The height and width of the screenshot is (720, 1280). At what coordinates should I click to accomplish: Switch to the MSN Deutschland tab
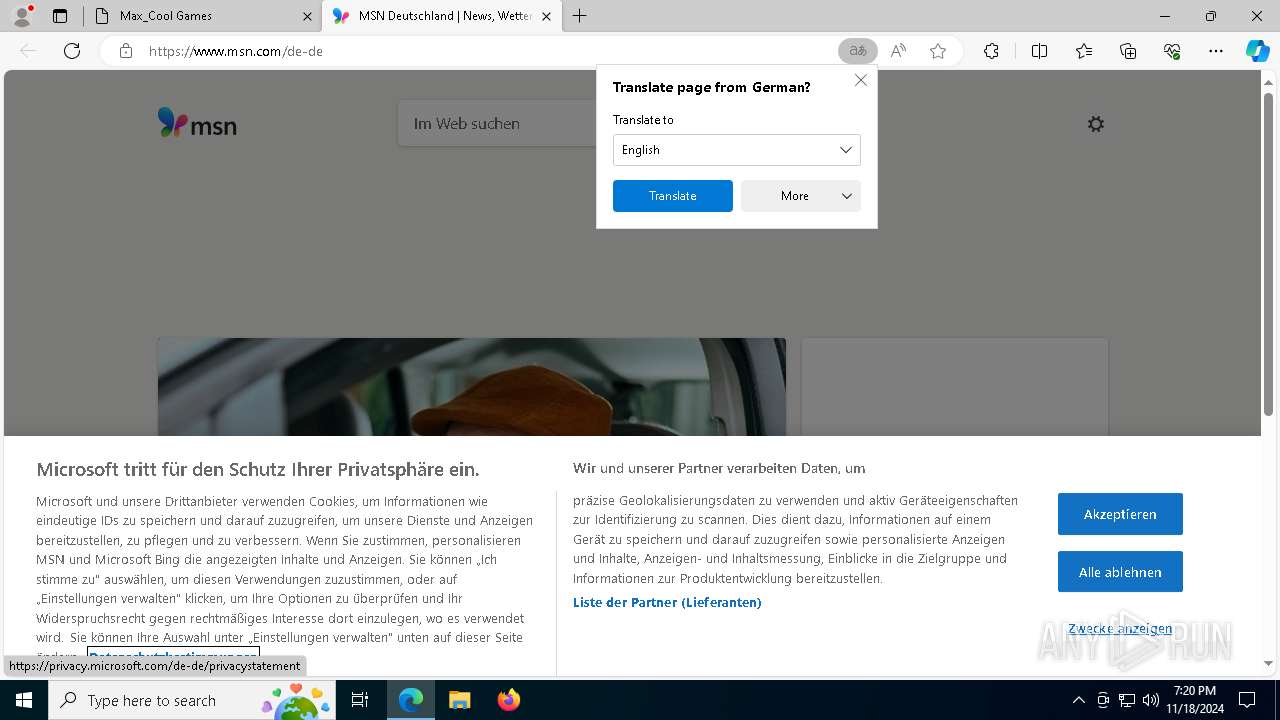(x=440, y=16)
